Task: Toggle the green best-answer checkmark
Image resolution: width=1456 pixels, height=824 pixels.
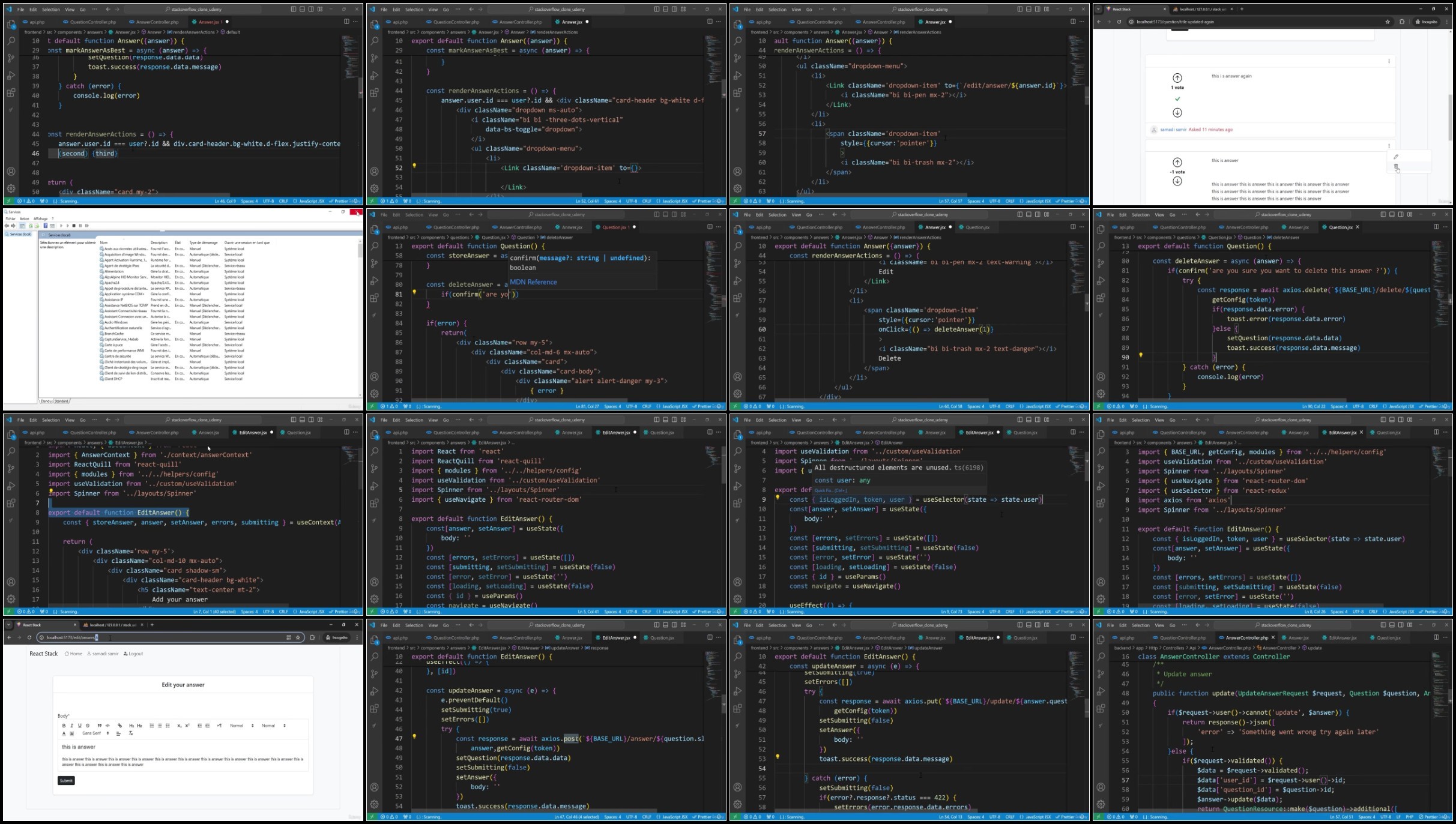Action: tap(1177, 98)
